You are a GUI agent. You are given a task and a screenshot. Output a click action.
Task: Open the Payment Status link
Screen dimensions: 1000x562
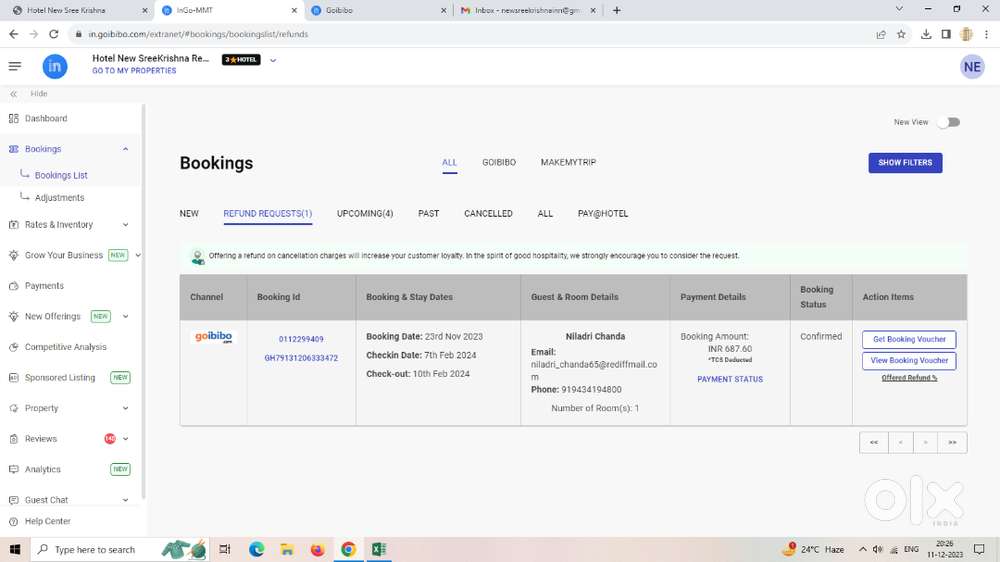click(x=729, y=380)
